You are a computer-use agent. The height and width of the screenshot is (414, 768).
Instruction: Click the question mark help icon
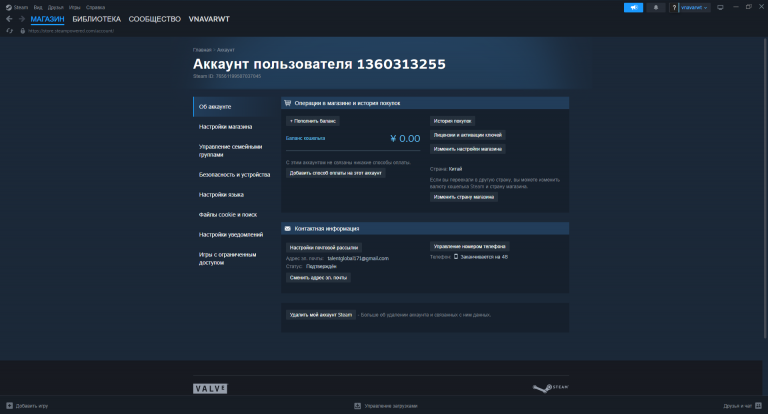[674, 7]
